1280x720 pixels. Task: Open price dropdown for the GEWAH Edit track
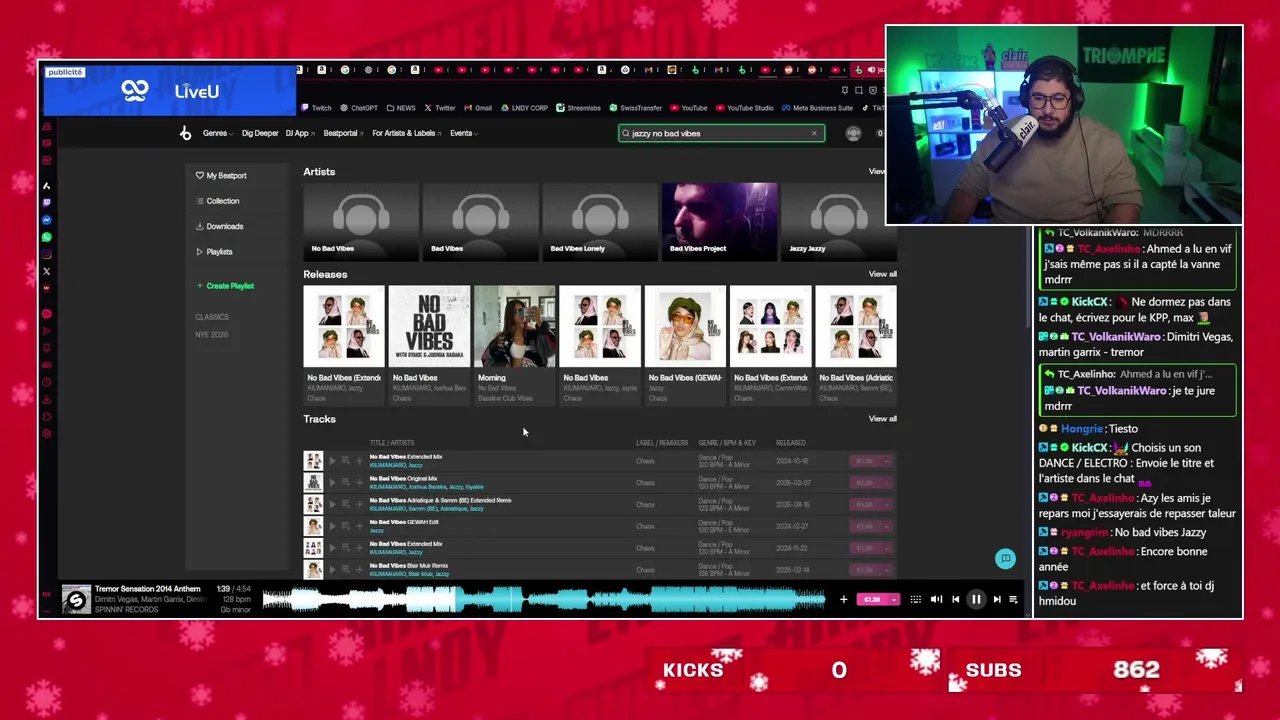tap(885, 526)
